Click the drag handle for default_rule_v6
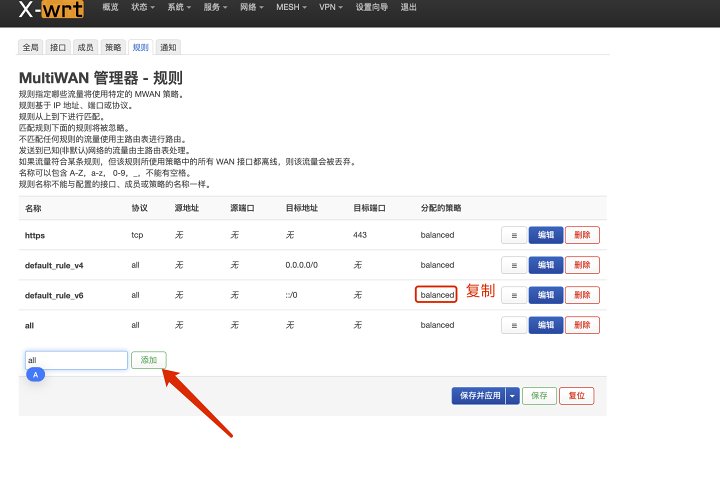The width and height of the screenshot is (720, 481). click(x=514, y=295)
